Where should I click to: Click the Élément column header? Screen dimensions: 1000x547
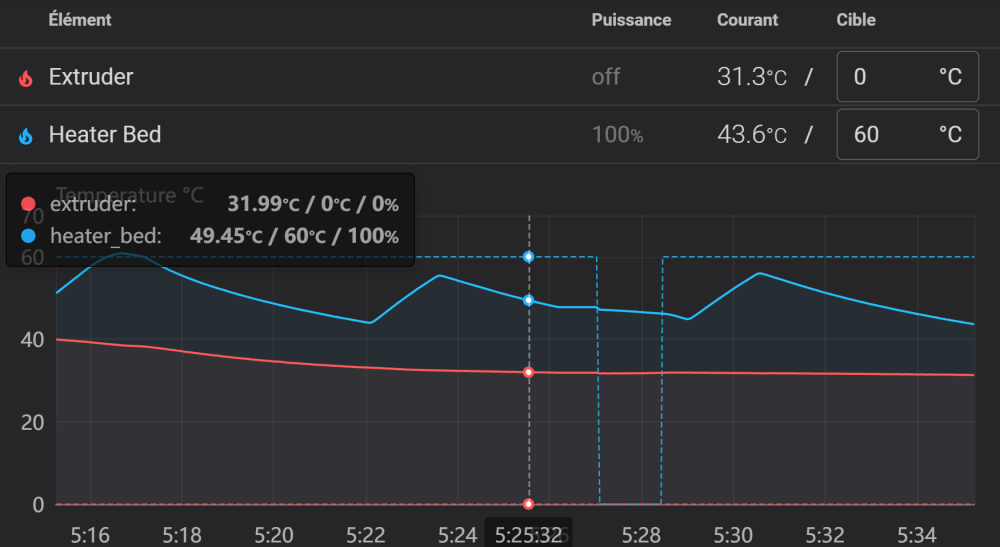[80, 20]
